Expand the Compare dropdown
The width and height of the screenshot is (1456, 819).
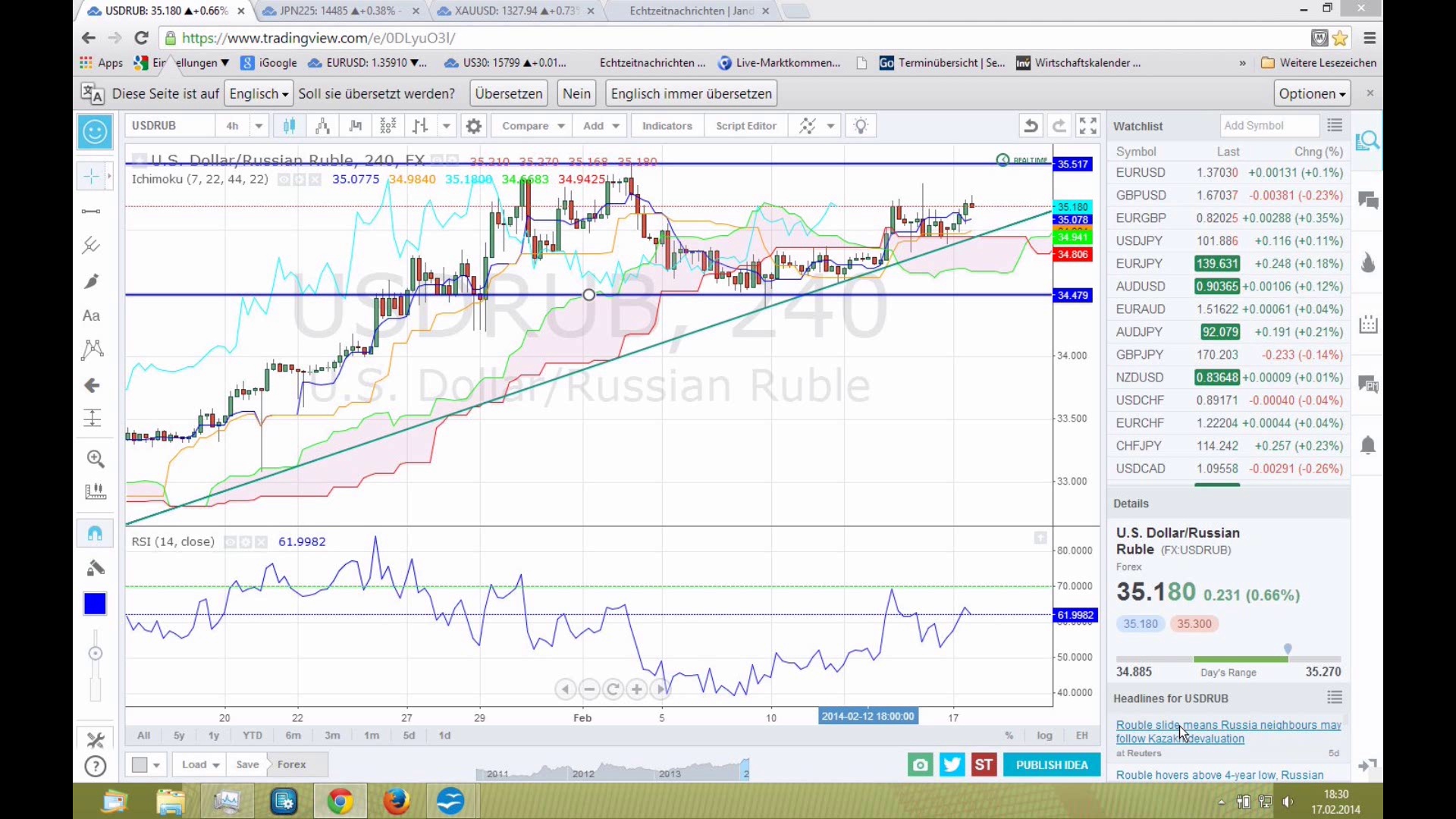pos(561,126)
